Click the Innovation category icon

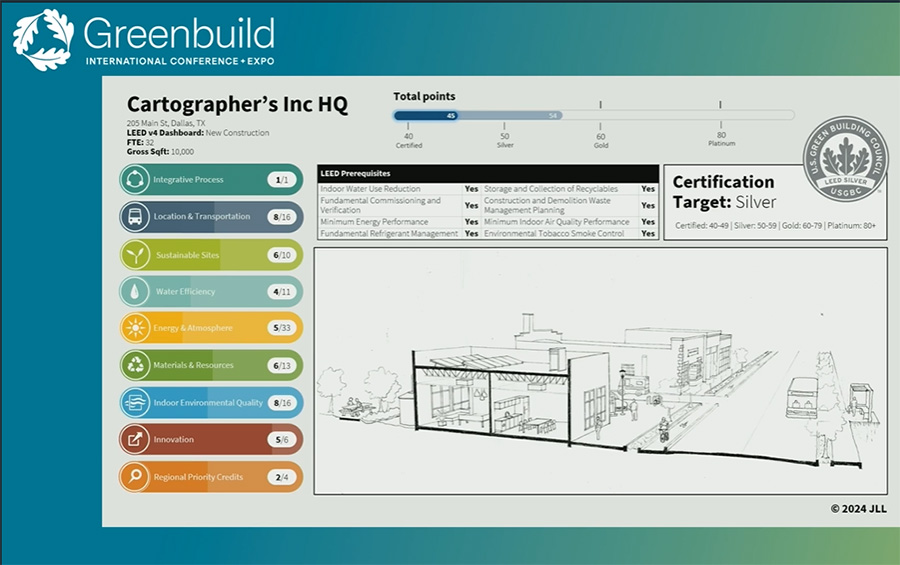pyautogui.click(x=134, y=439)
